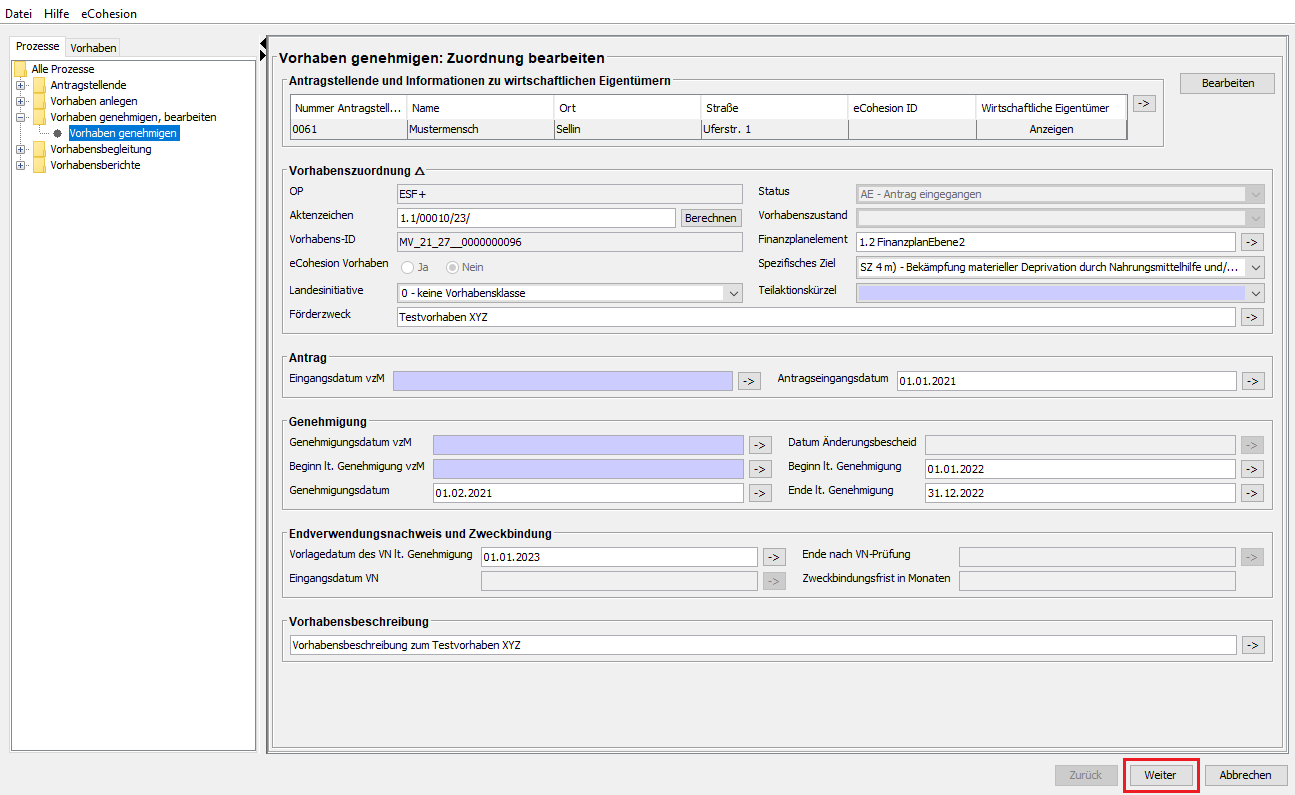
Task: Select the Ja radio for eCohesion Vorhaben
Action: (408, 268)
